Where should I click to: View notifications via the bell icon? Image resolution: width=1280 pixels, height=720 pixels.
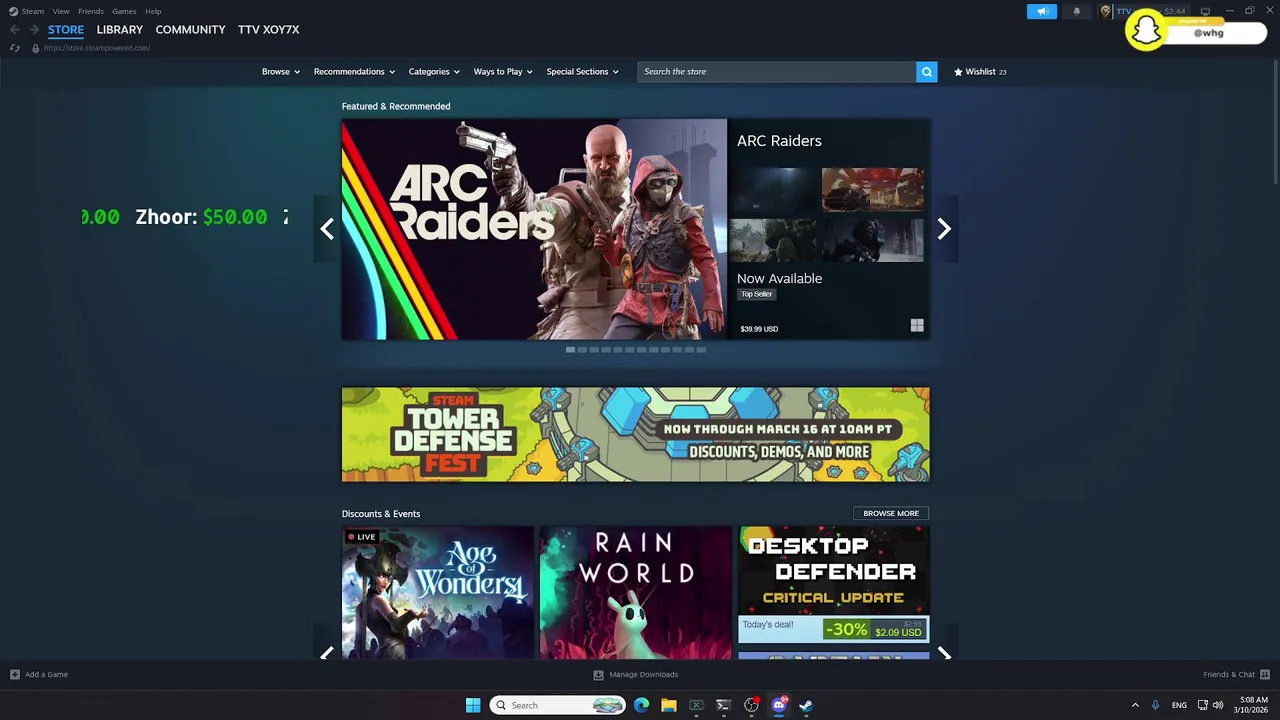coord(1077,12)
